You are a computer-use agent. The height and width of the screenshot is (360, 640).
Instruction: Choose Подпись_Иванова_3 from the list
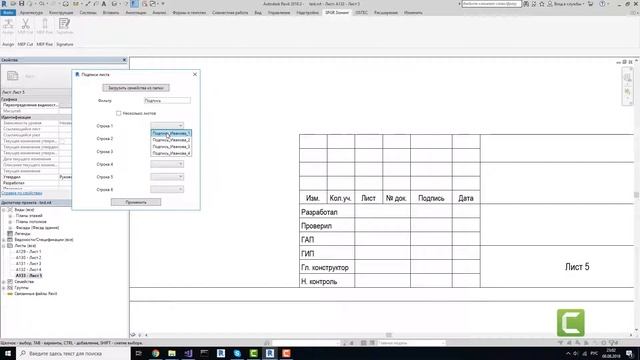tap(171, 146)
